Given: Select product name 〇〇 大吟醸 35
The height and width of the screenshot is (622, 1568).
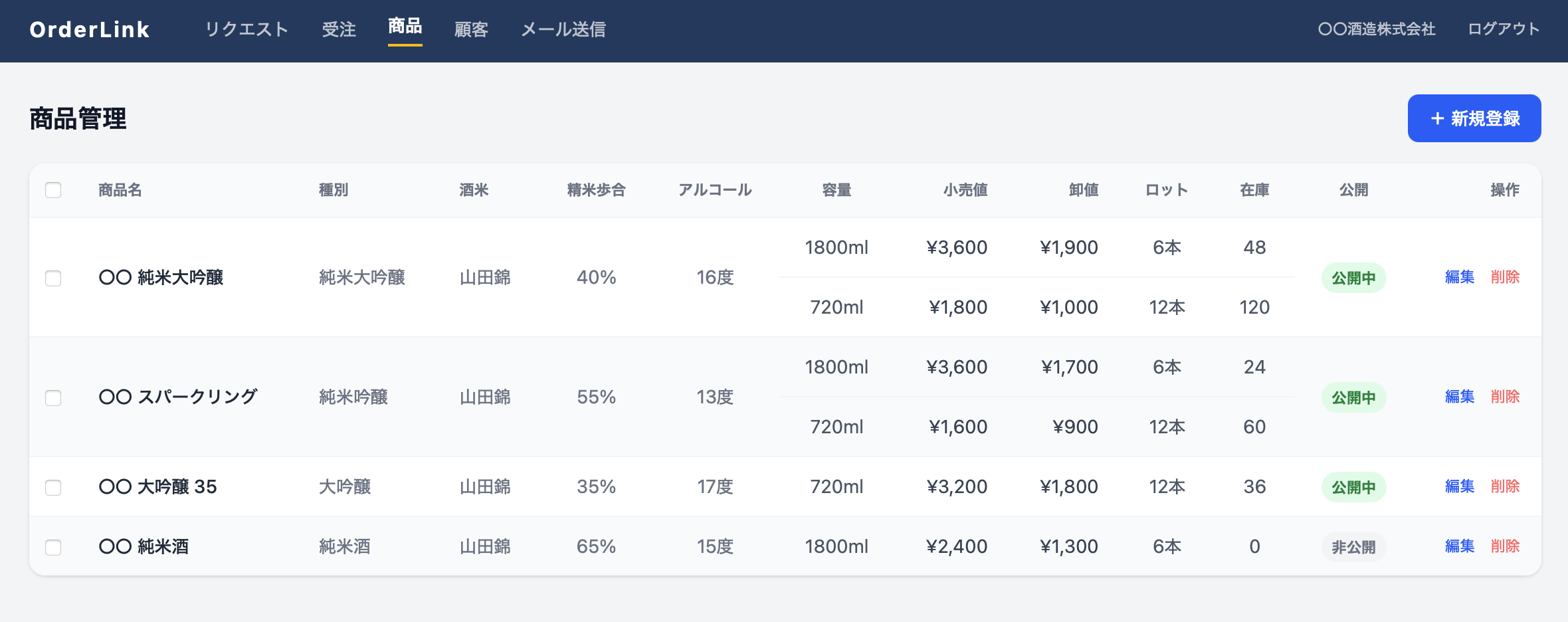Looking at the screenshot, I should 158,486.
